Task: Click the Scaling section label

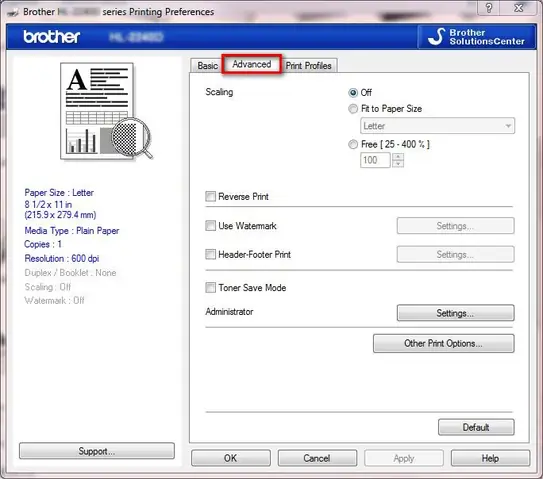Action: (219, 92)
